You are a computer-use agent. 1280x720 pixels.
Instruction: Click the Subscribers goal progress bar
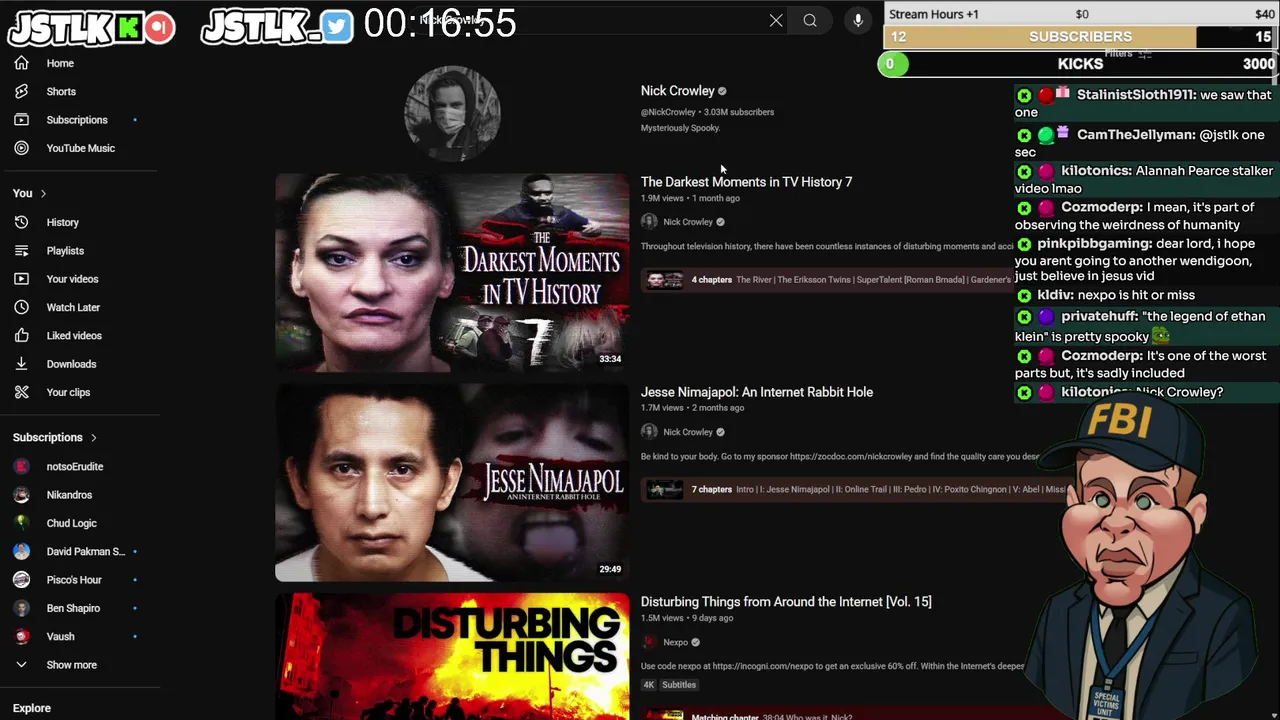(x=1080, y=37)
